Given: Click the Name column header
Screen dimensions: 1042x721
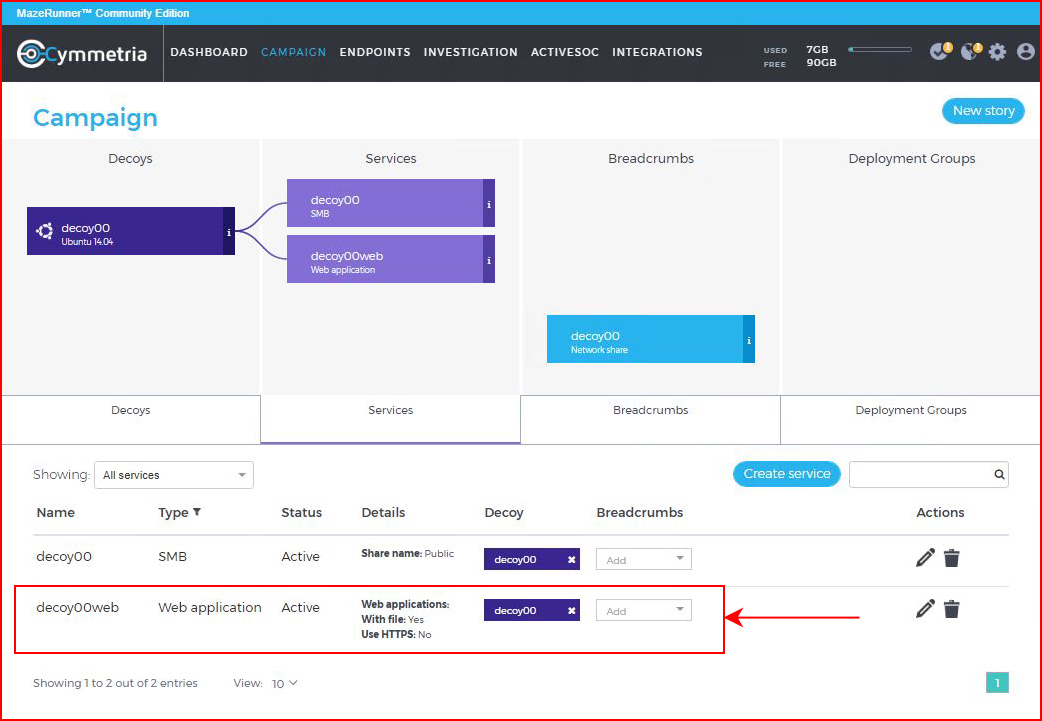Looking at the screenshot, I should pyautogui.click(x=56, y=512).
